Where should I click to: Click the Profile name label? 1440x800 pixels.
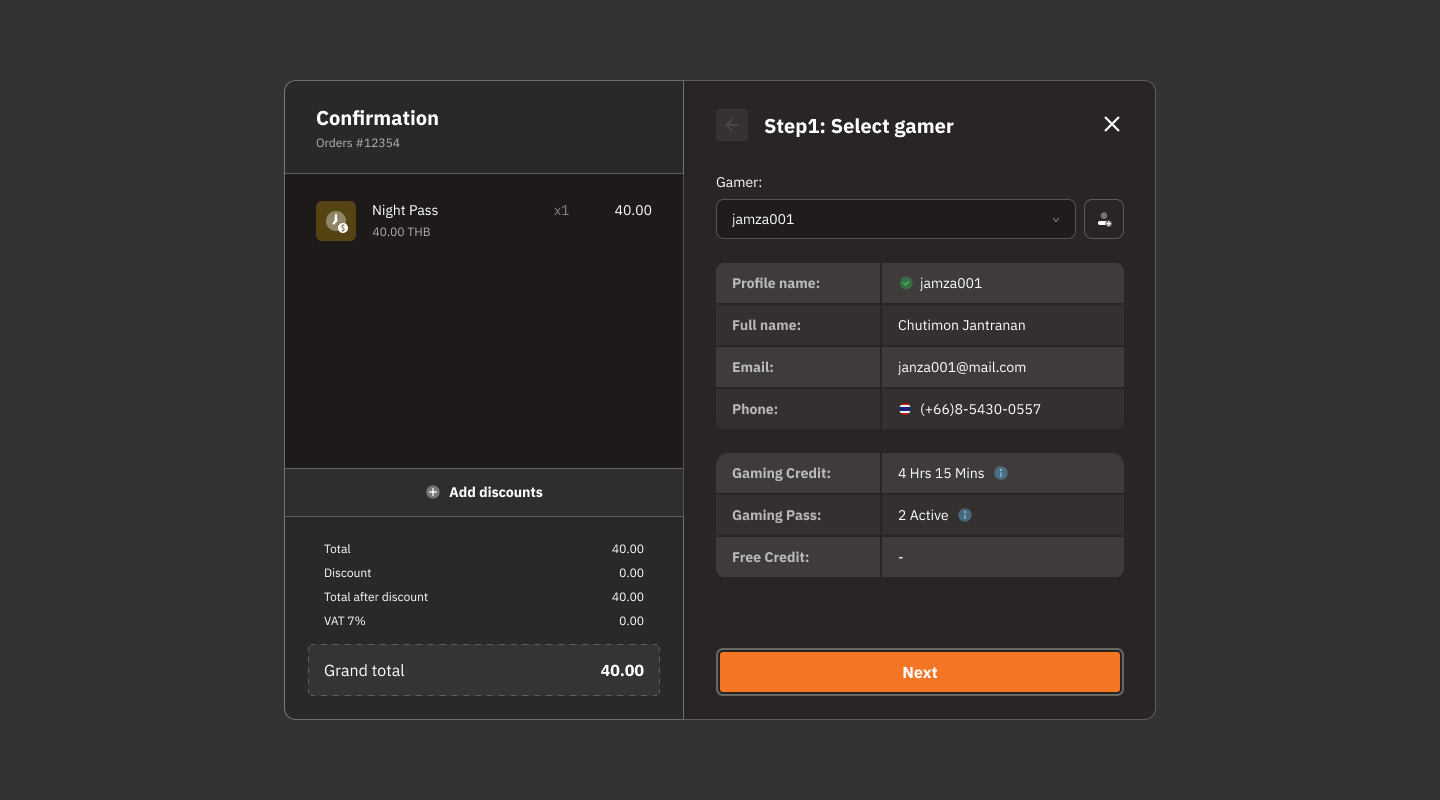click(776, 283)
